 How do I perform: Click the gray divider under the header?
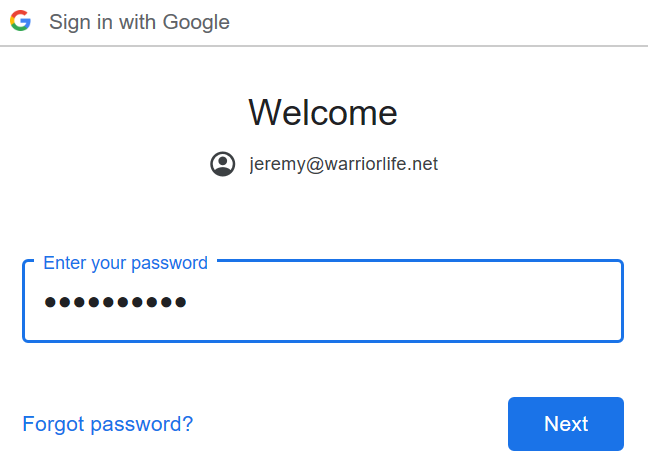324,46
